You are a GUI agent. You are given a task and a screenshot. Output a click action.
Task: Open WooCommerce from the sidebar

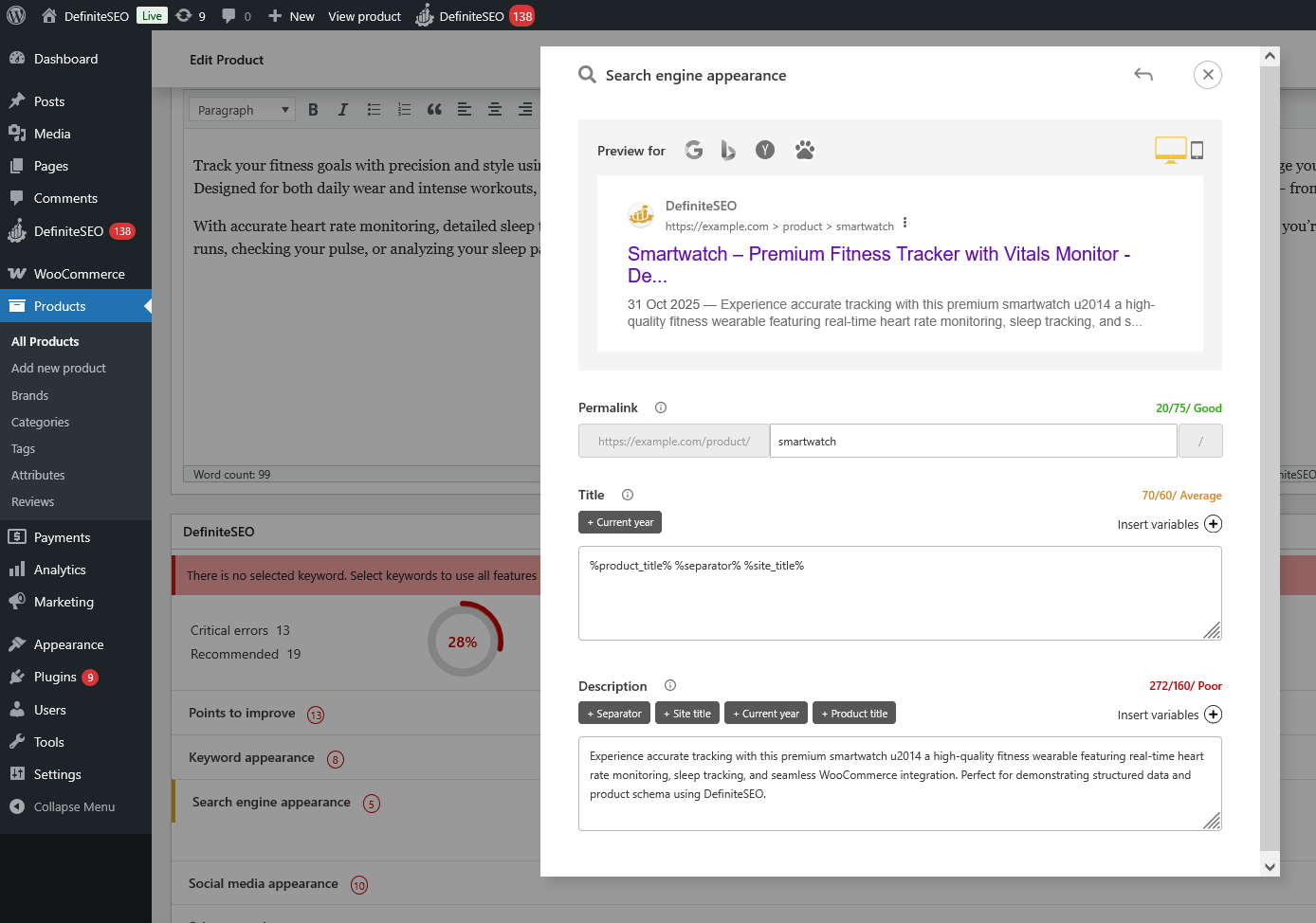(x=76, y=273)
